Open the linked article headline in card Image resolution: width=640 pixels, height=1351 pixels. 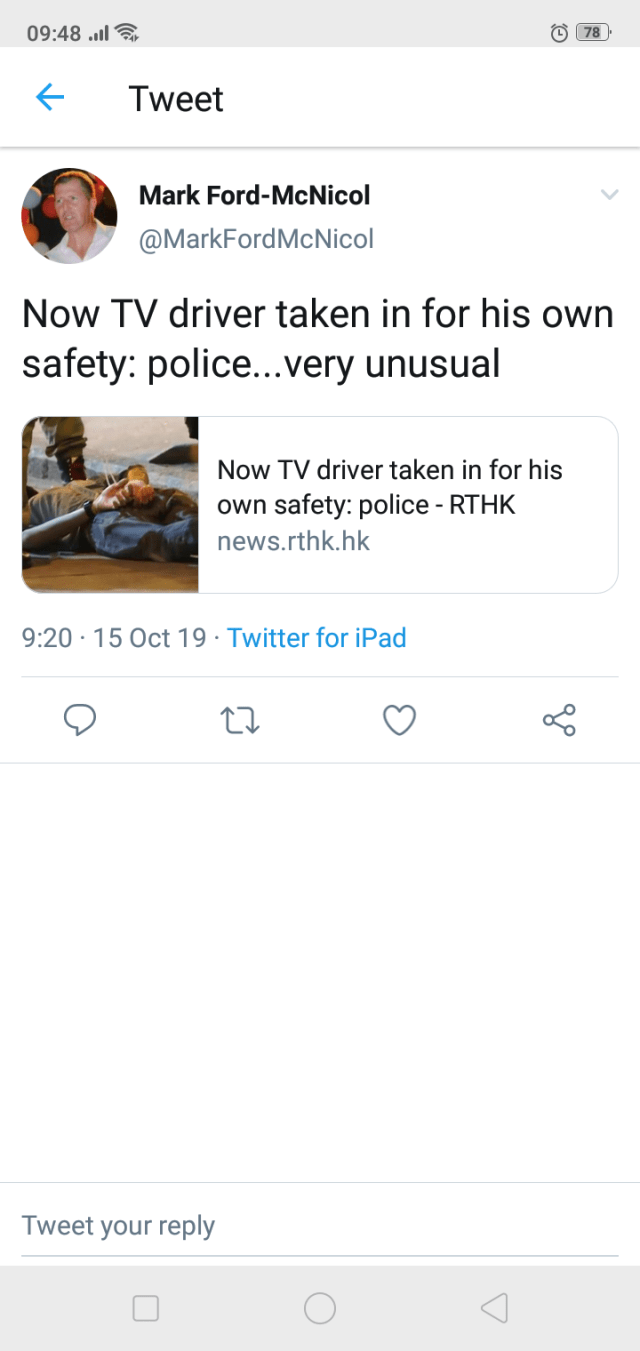click(390, 487)
